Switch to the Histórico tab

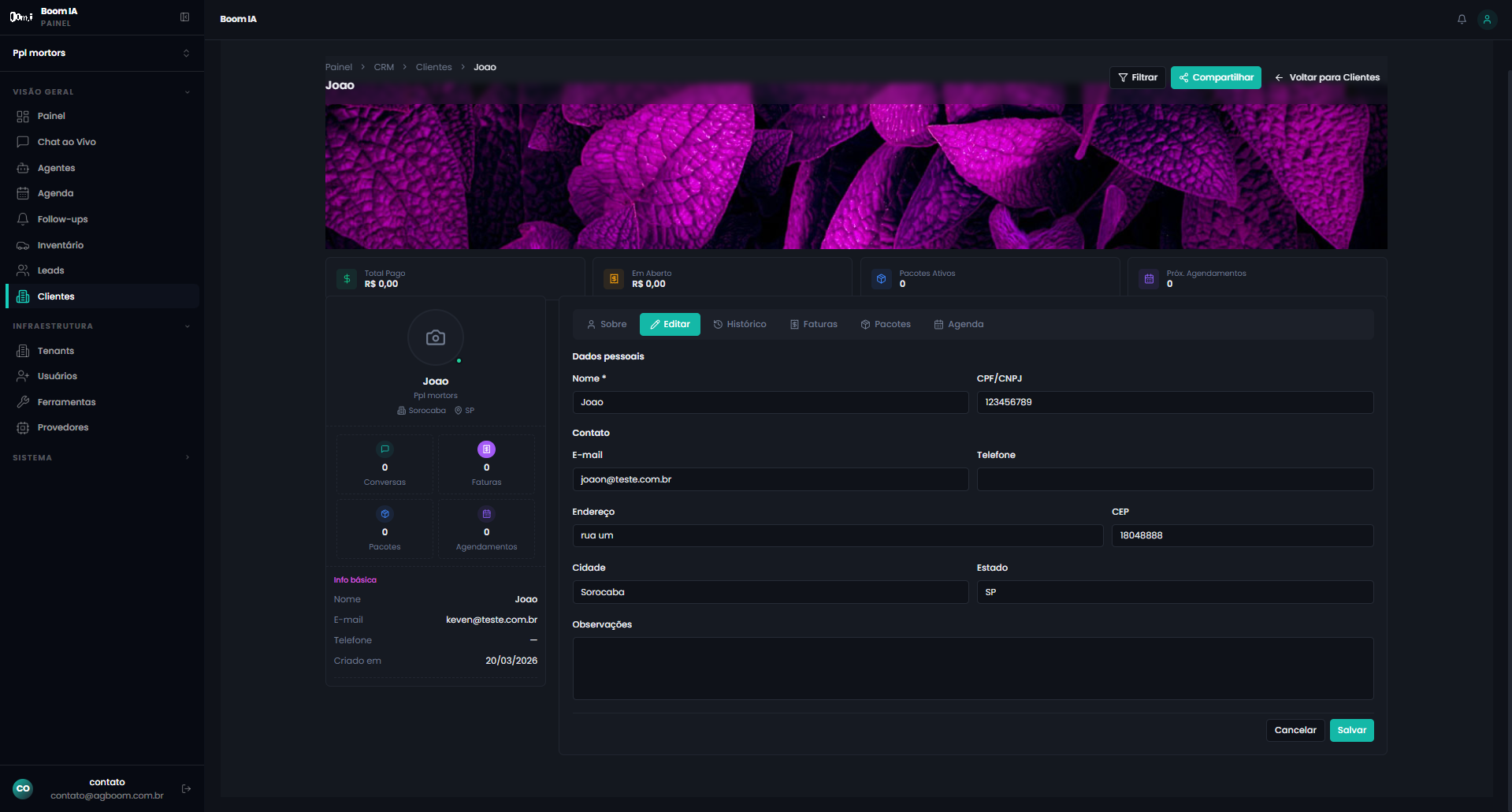(x=740, y=324)
